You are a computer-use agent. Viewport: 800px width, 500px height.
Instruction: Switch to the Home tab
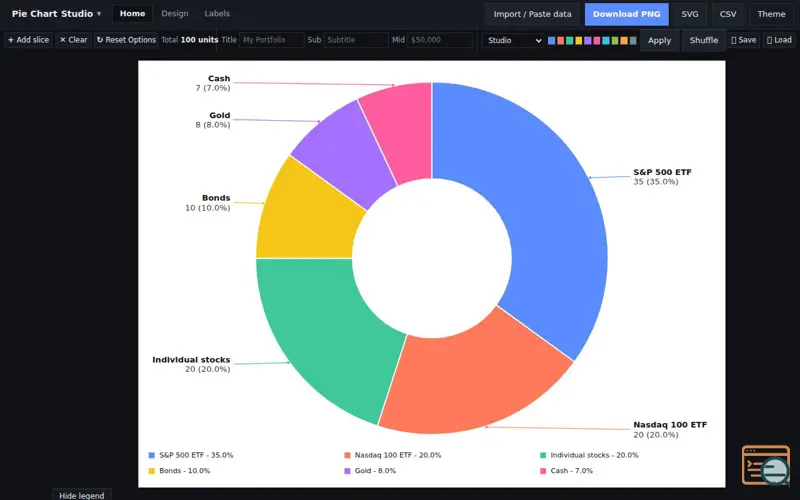tap(132, 14)
